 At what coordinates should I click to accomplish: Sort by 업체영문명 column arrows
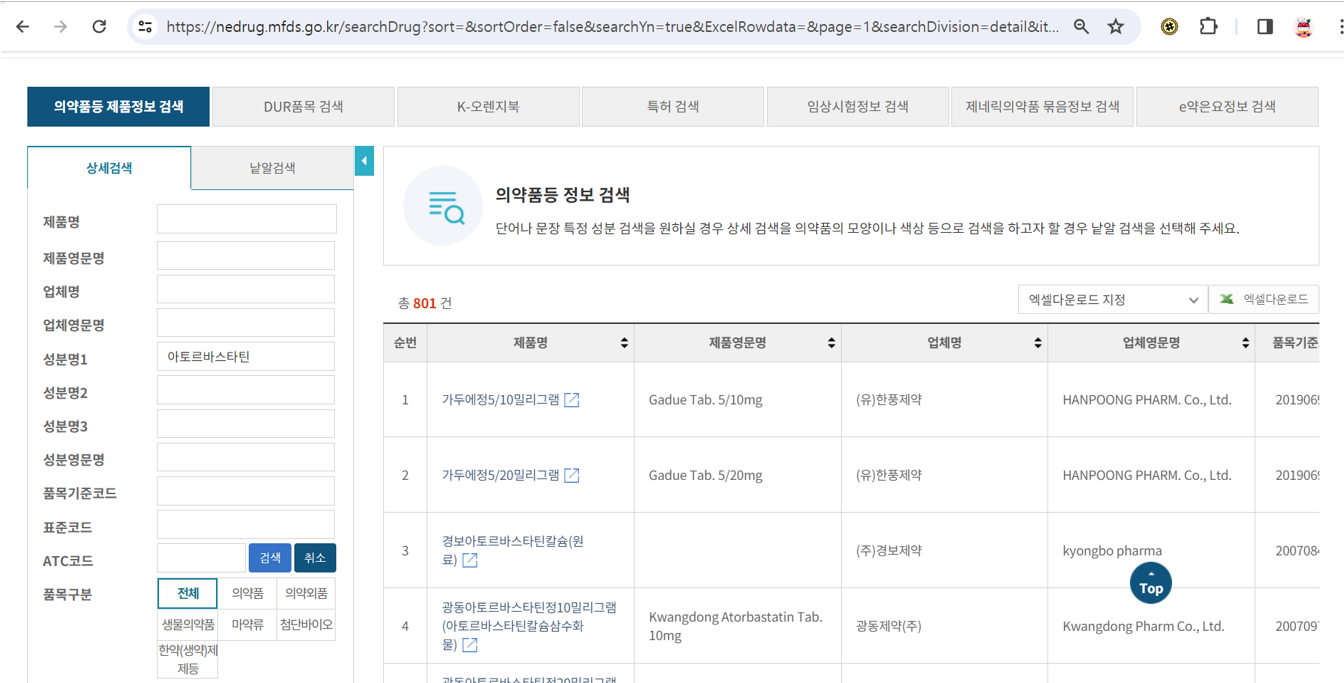click(x=1245, y=343)
